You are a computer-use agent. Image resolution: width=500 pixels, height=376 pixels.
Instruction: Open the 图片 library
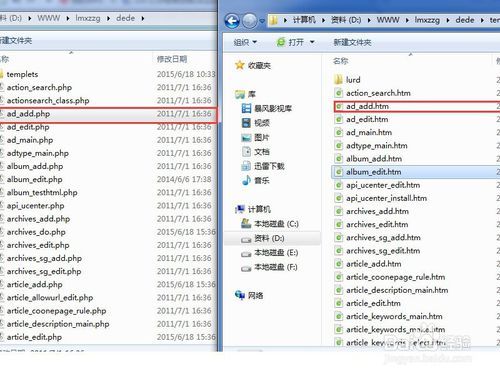255,137
